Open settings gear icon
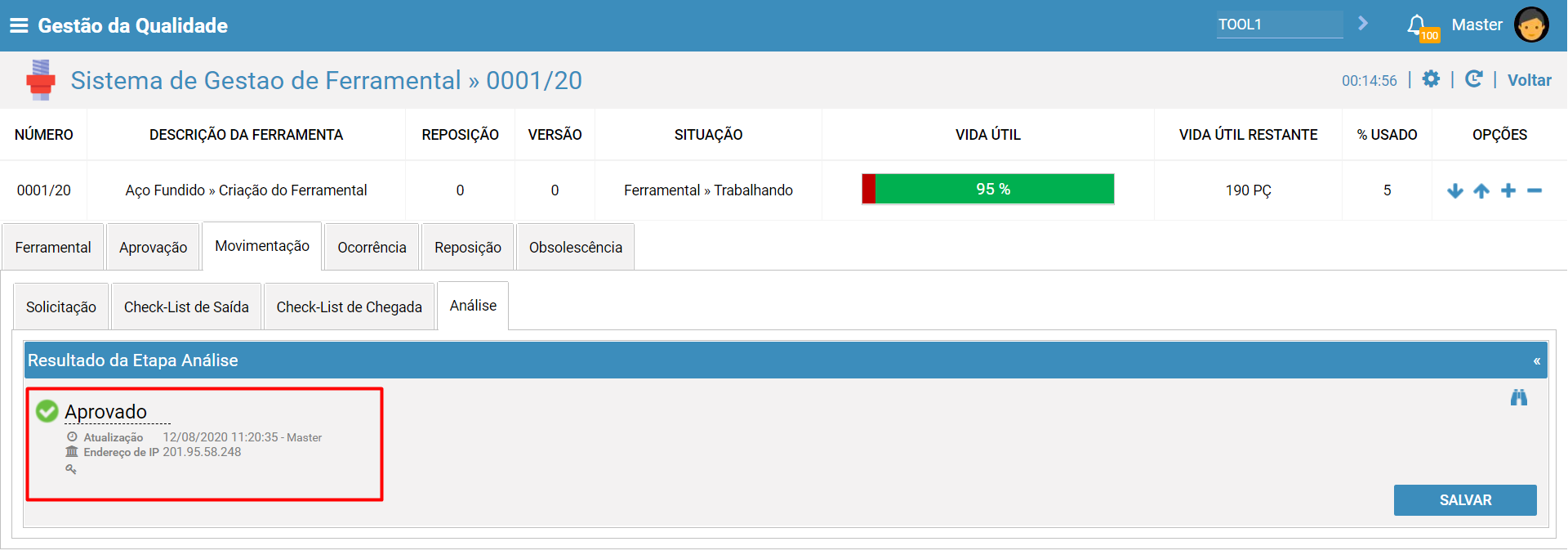The width and height of the screenshot is (1568, 555). tap(1431, 78)
